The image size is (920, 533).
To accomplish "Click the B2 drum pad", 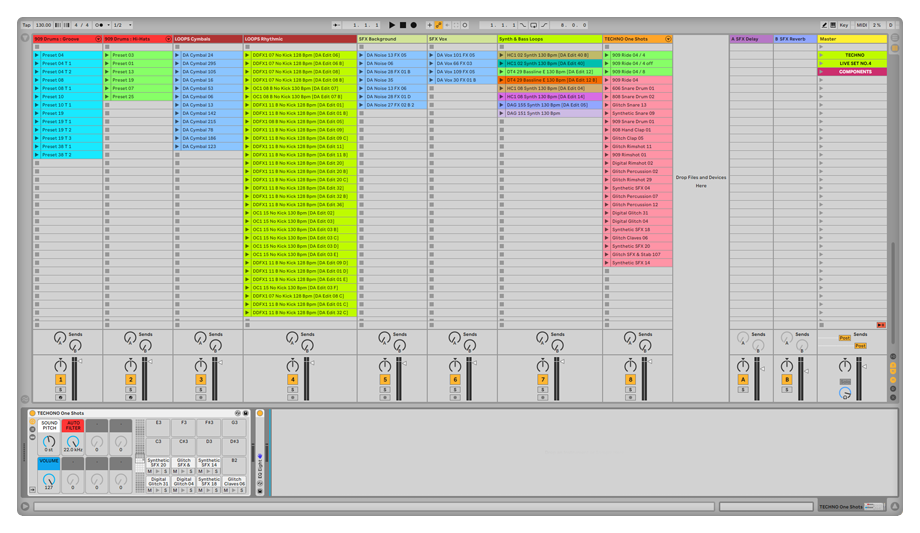I will (x=234, y=465).
